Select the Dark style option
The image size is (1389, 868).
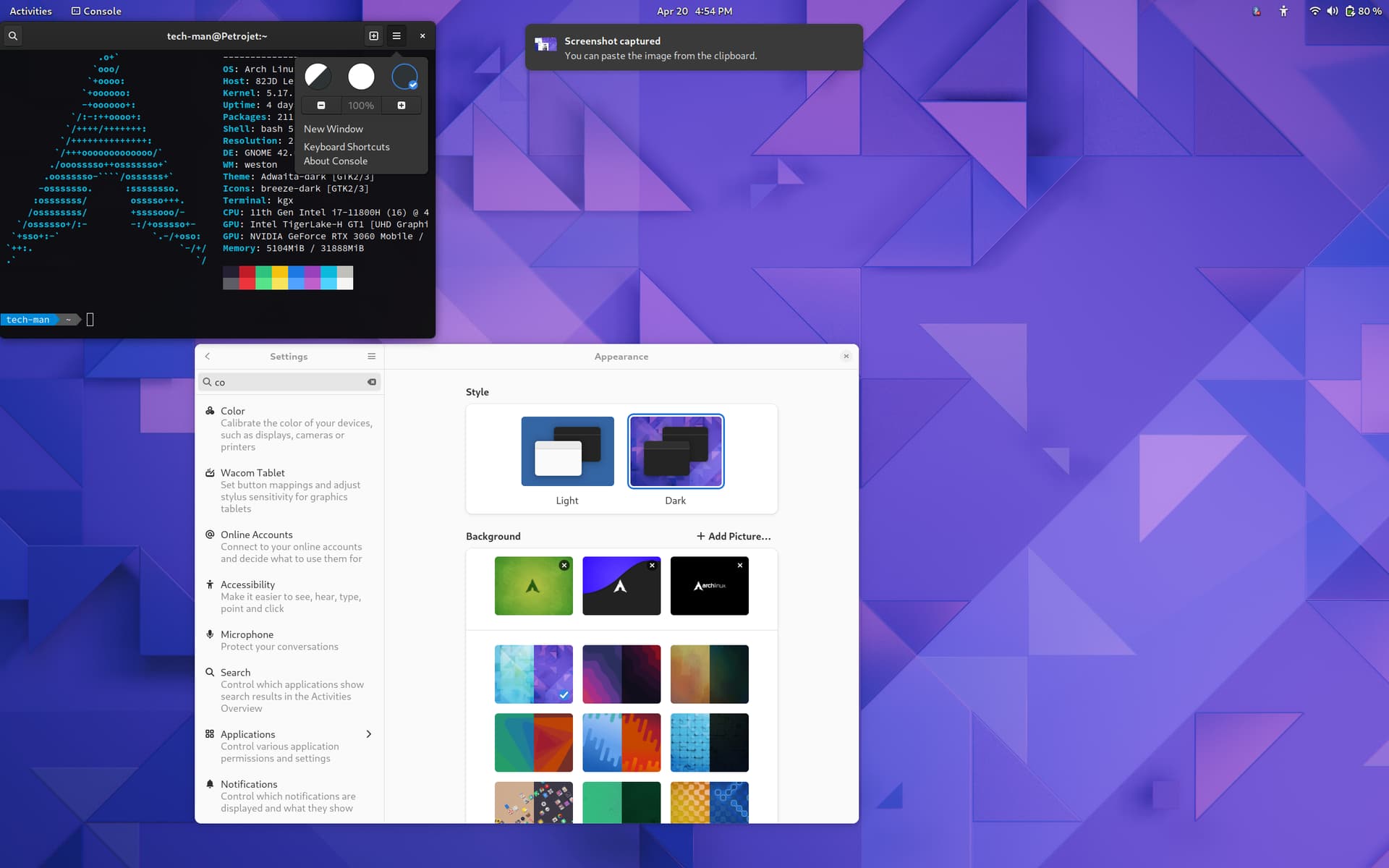tap(676, 451)
